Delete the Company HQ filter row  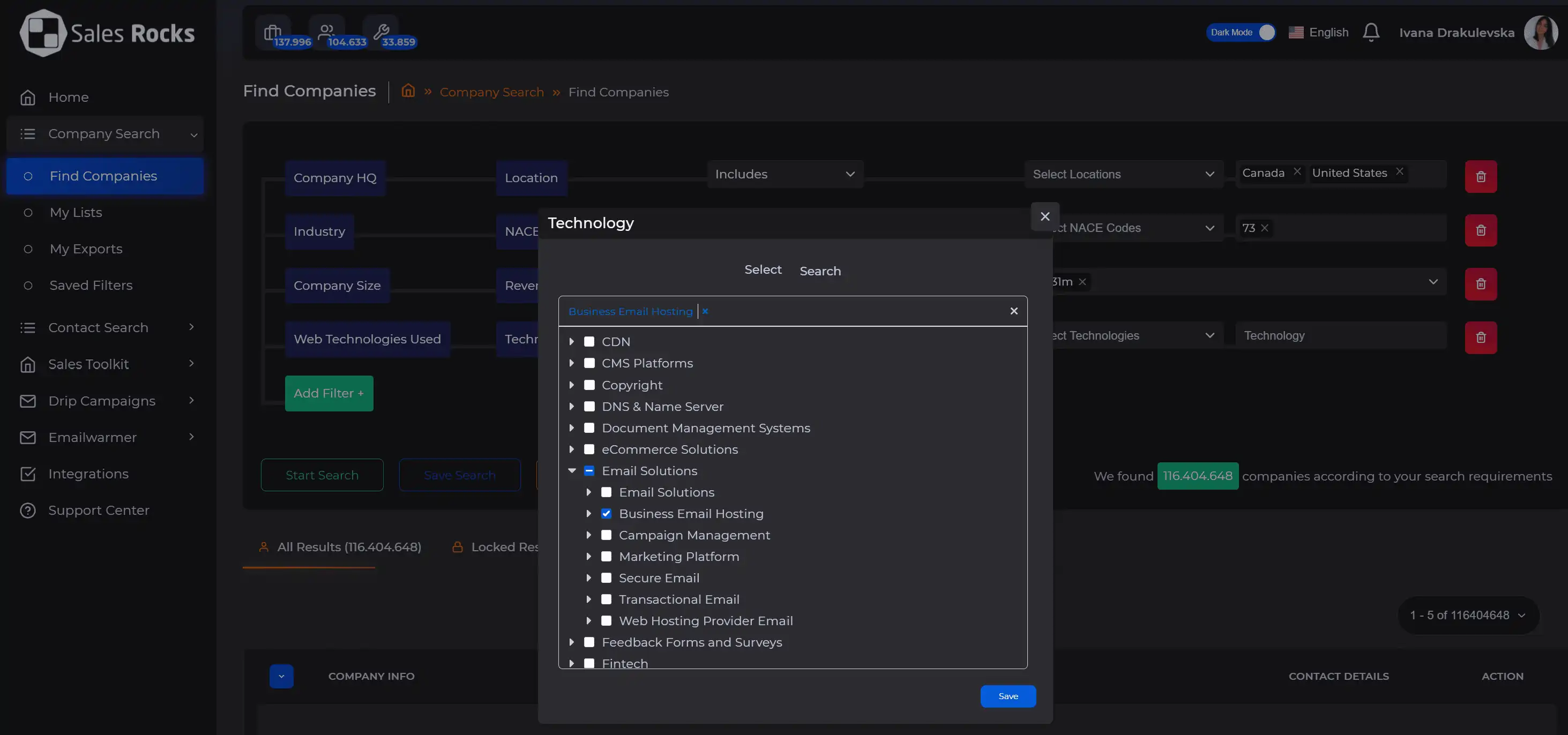1480,176
